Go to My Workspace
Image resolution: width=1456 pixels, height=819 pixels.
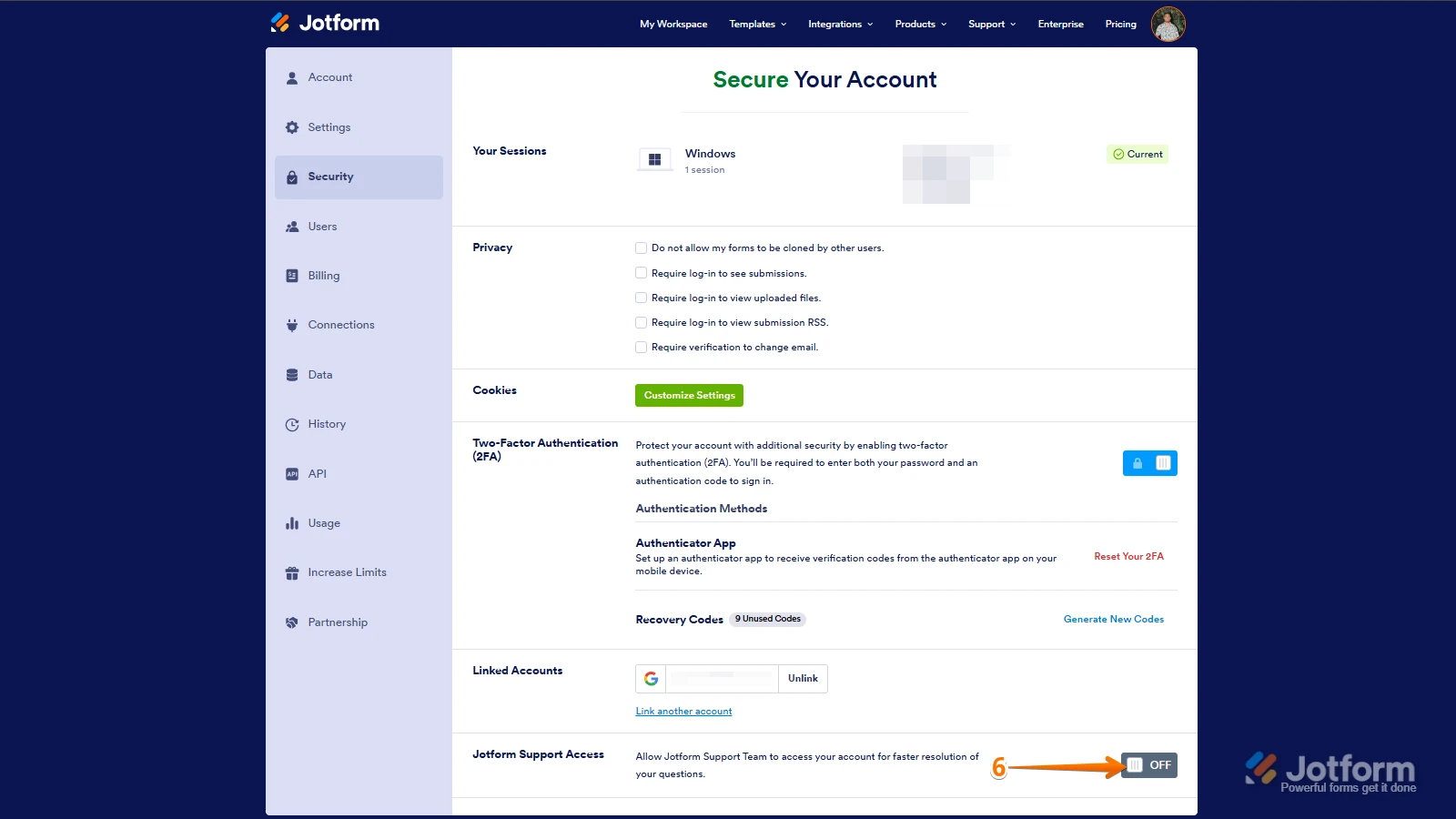click(673, 25)
